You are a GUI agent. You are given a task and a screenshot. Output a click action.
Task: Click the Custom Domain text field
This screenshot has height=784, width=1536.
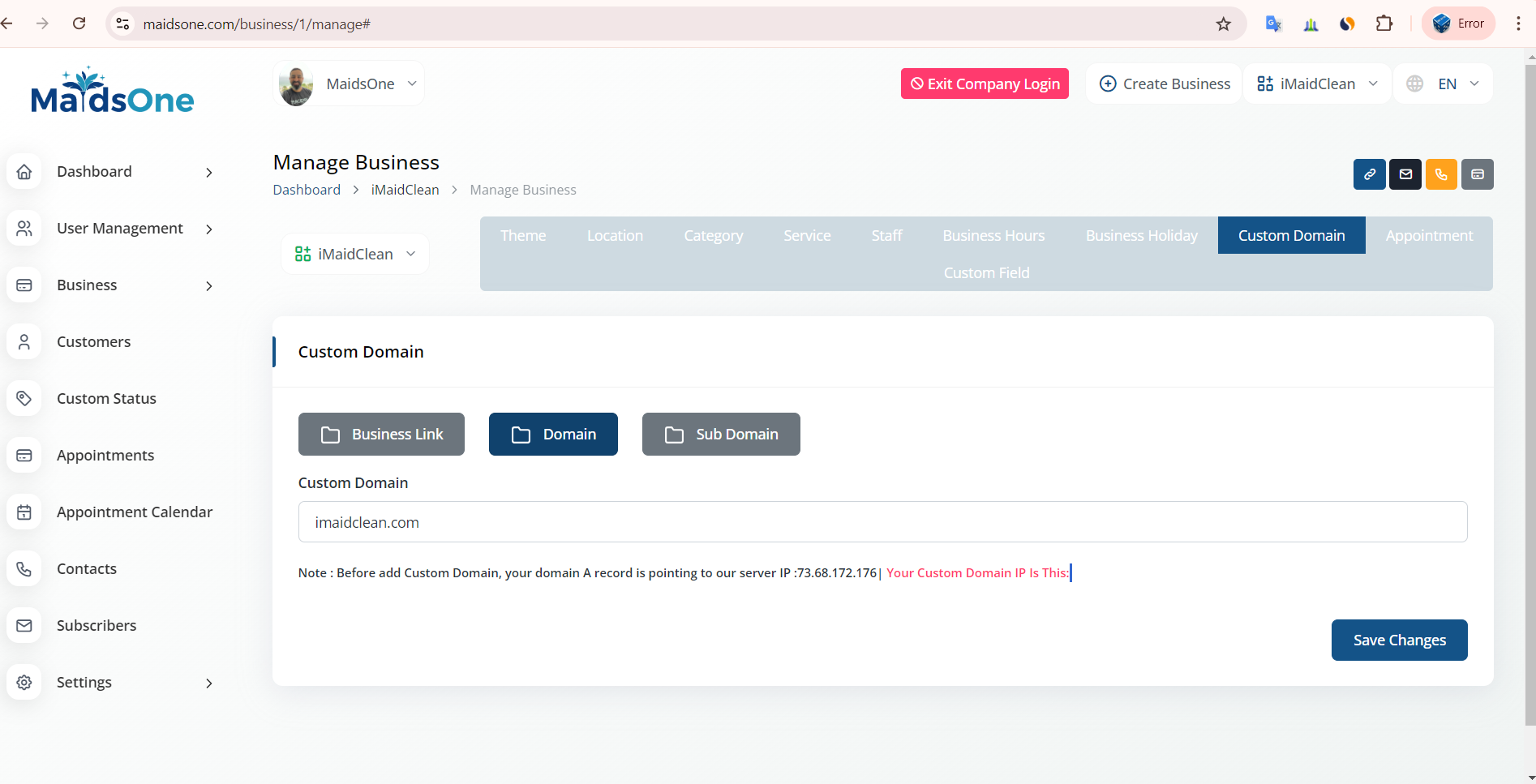[x=882, y=522]
